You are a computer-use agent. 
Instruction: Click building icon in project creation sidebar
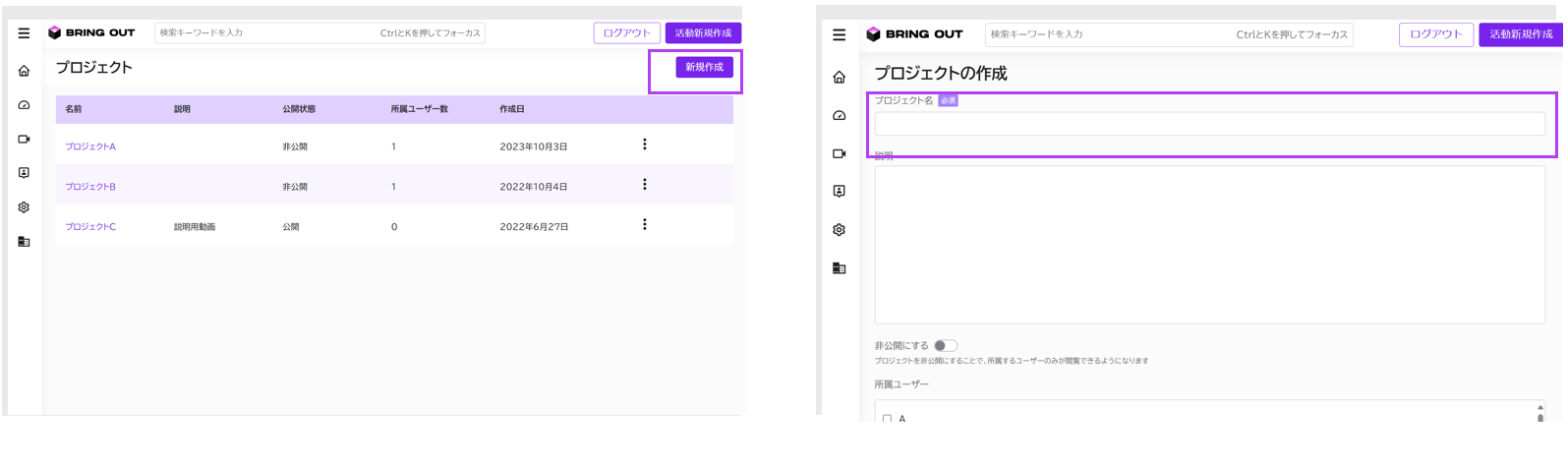839,268
